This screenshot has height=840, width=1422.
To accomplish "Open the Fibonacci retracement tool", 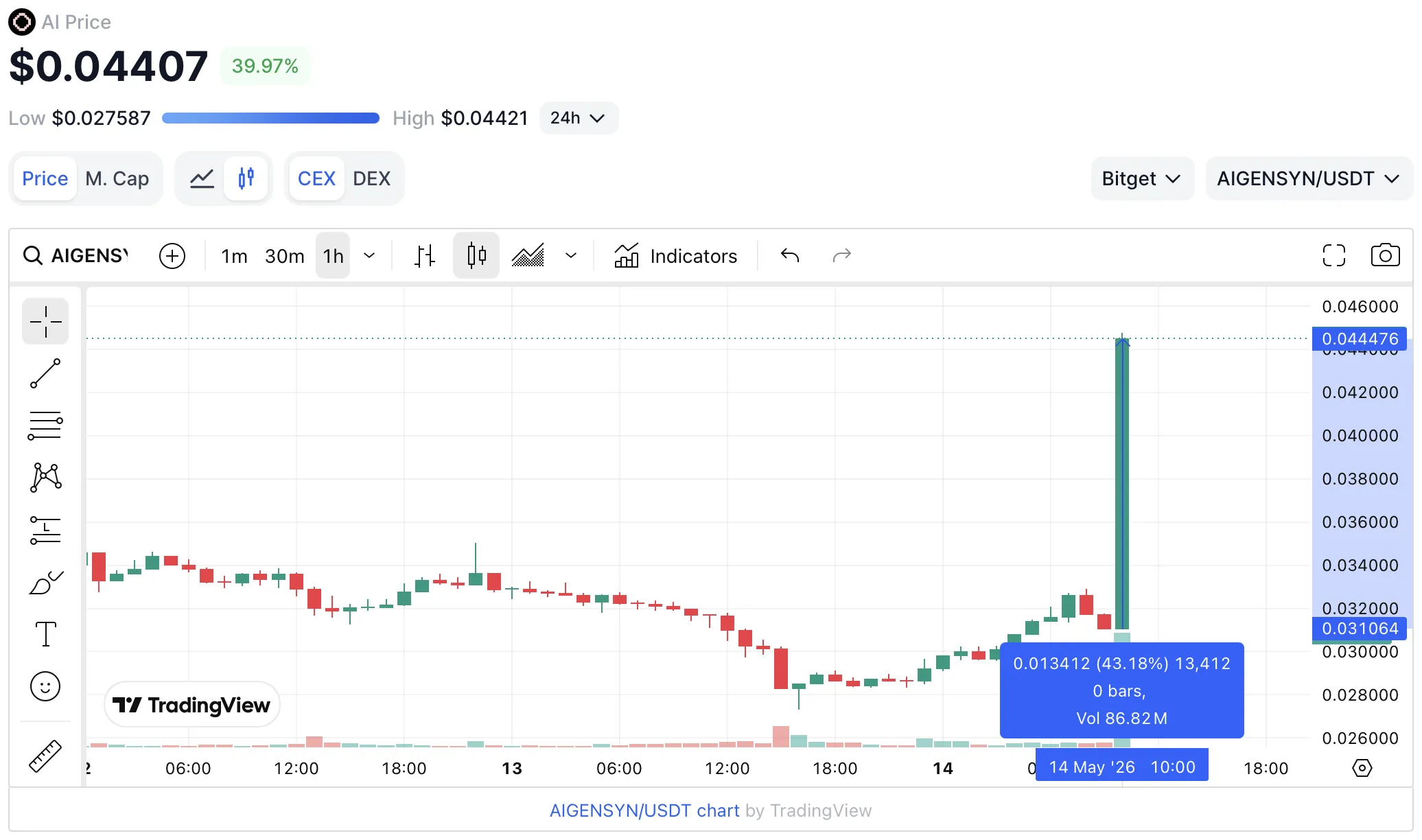I will [x=45, y=425].
